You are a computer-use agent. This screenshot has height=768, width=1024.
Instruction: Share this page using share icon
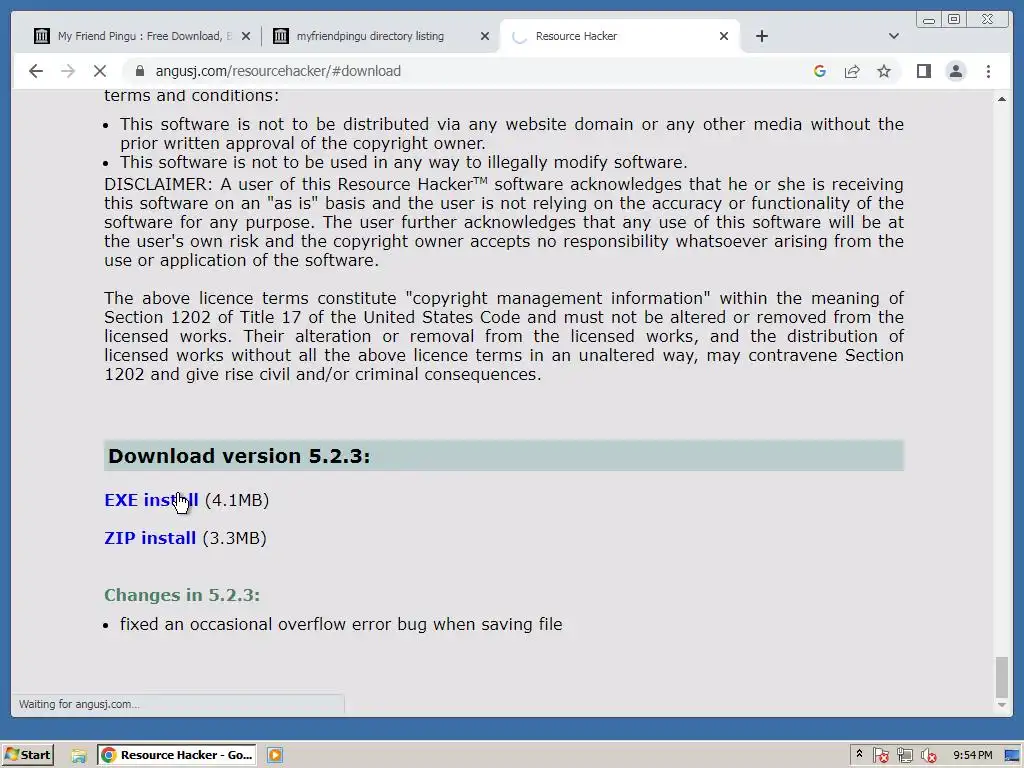pos(852,71)
